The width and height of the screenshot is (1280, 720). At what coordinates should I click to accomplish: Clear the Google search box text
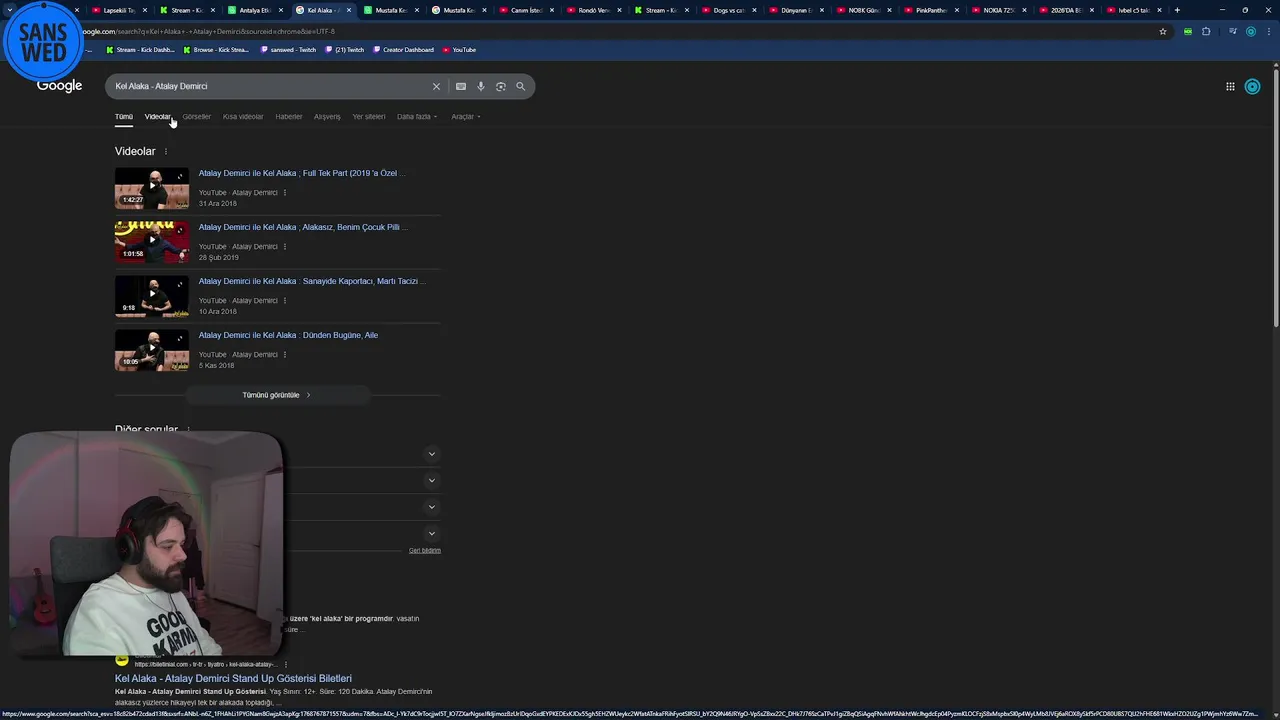tap(436, 86)
